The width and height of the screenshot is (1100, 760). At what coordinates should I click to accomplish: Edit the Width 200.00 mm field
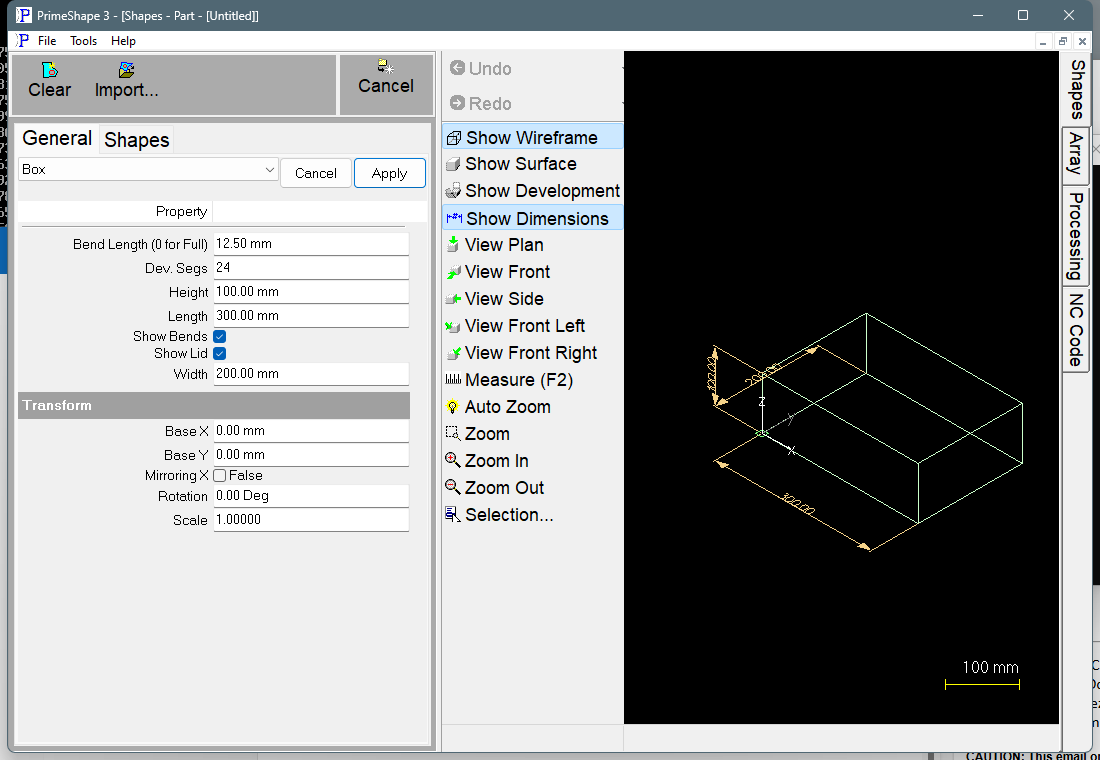pos(311,374)
